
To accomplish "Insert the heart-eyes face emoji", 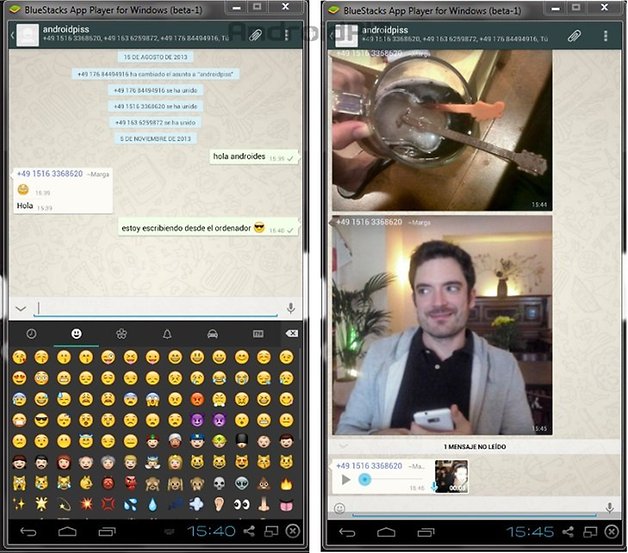I will pos(19,378).
